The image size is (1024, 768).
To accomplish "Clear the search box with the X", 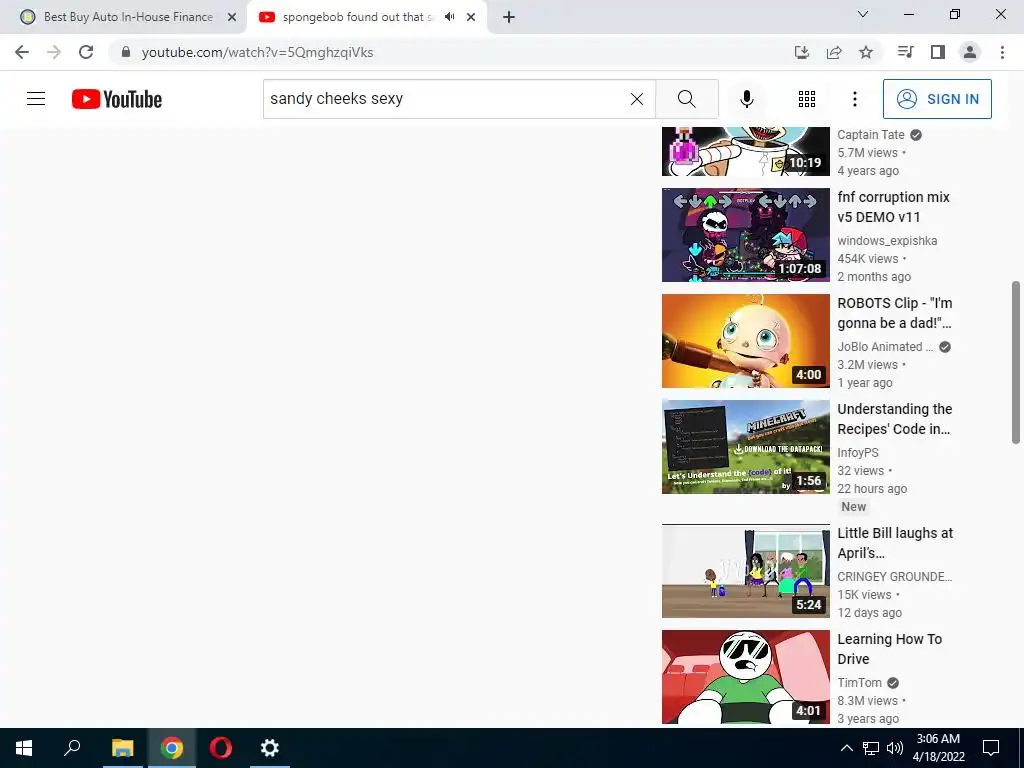I will point(637,99).
